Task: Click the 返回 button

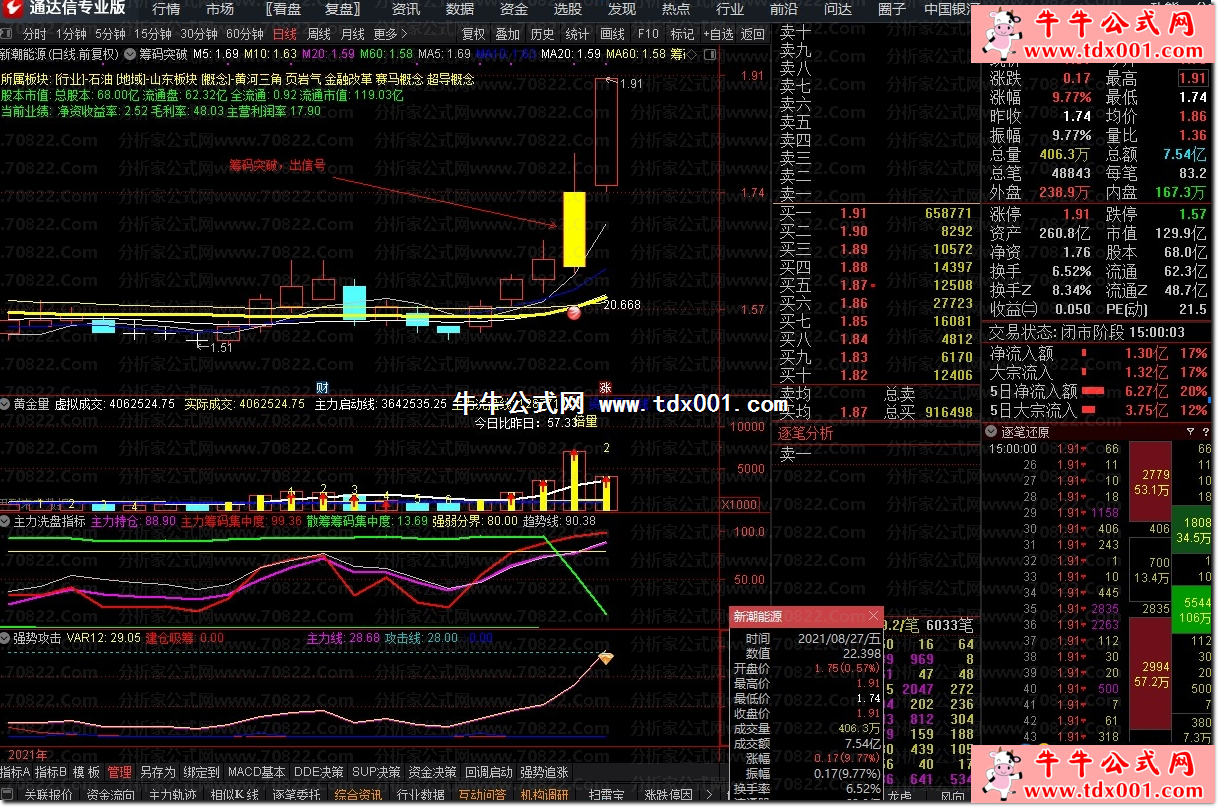Action: [x=753, y=33]
